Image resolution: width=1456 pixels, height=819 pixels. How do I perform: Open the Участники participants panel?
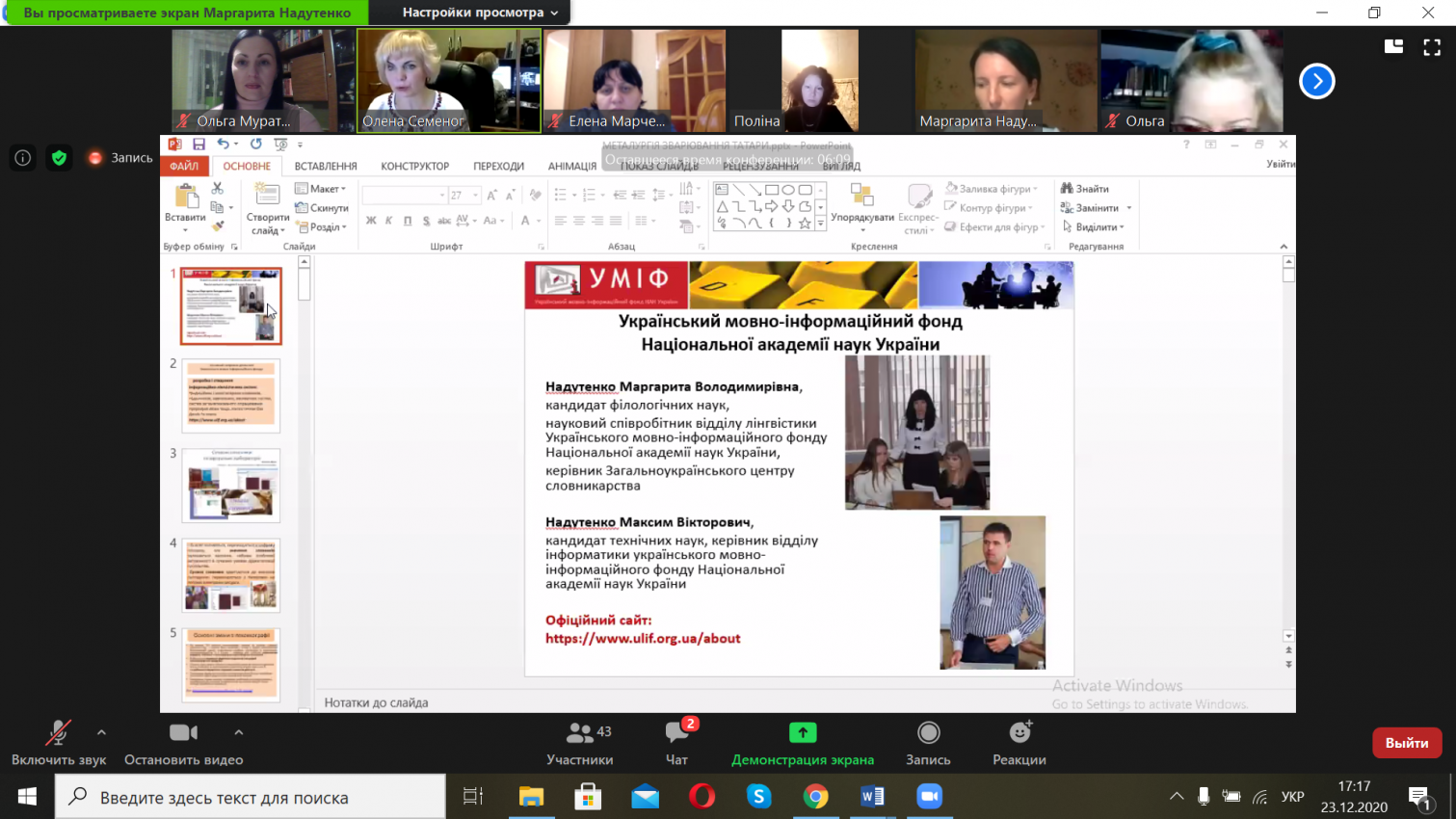click(x=580, y=743)
